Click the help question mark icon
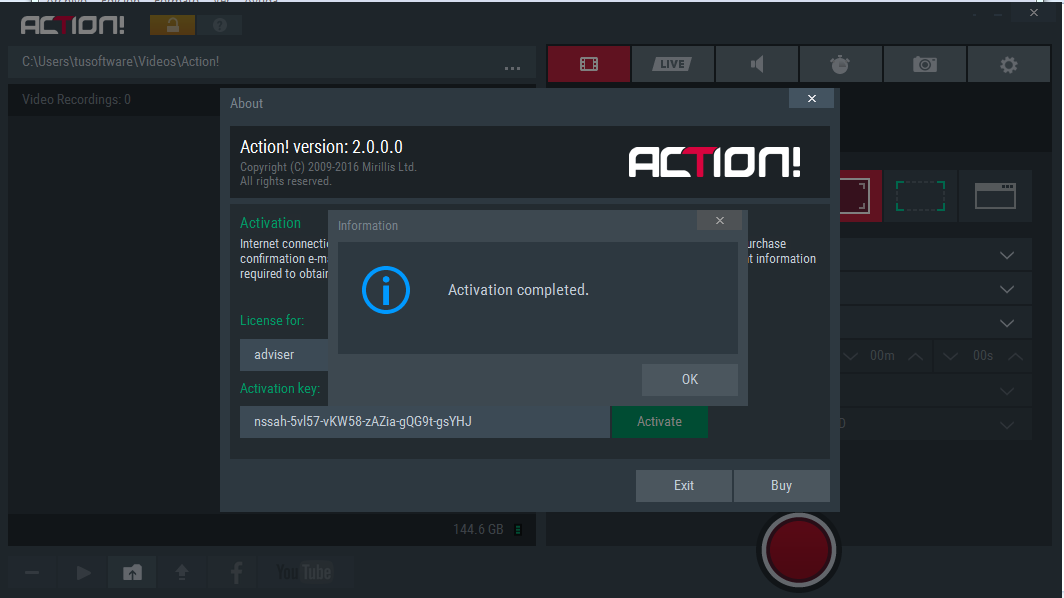1064x598 pixels. [x=219, y=25]
